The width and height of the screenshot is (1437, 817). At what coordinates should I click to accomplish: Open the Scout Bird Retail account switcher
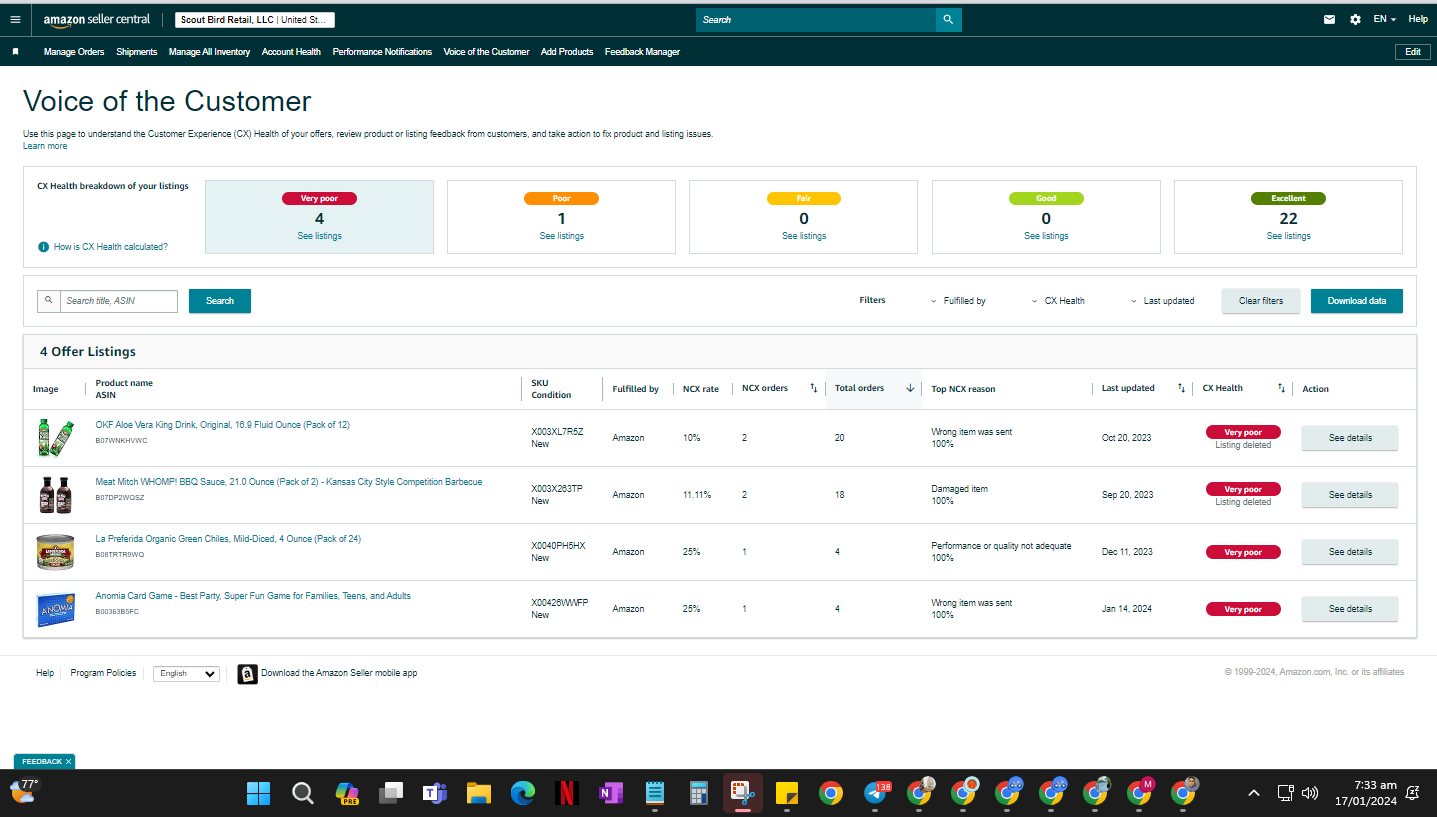[255, 20]
